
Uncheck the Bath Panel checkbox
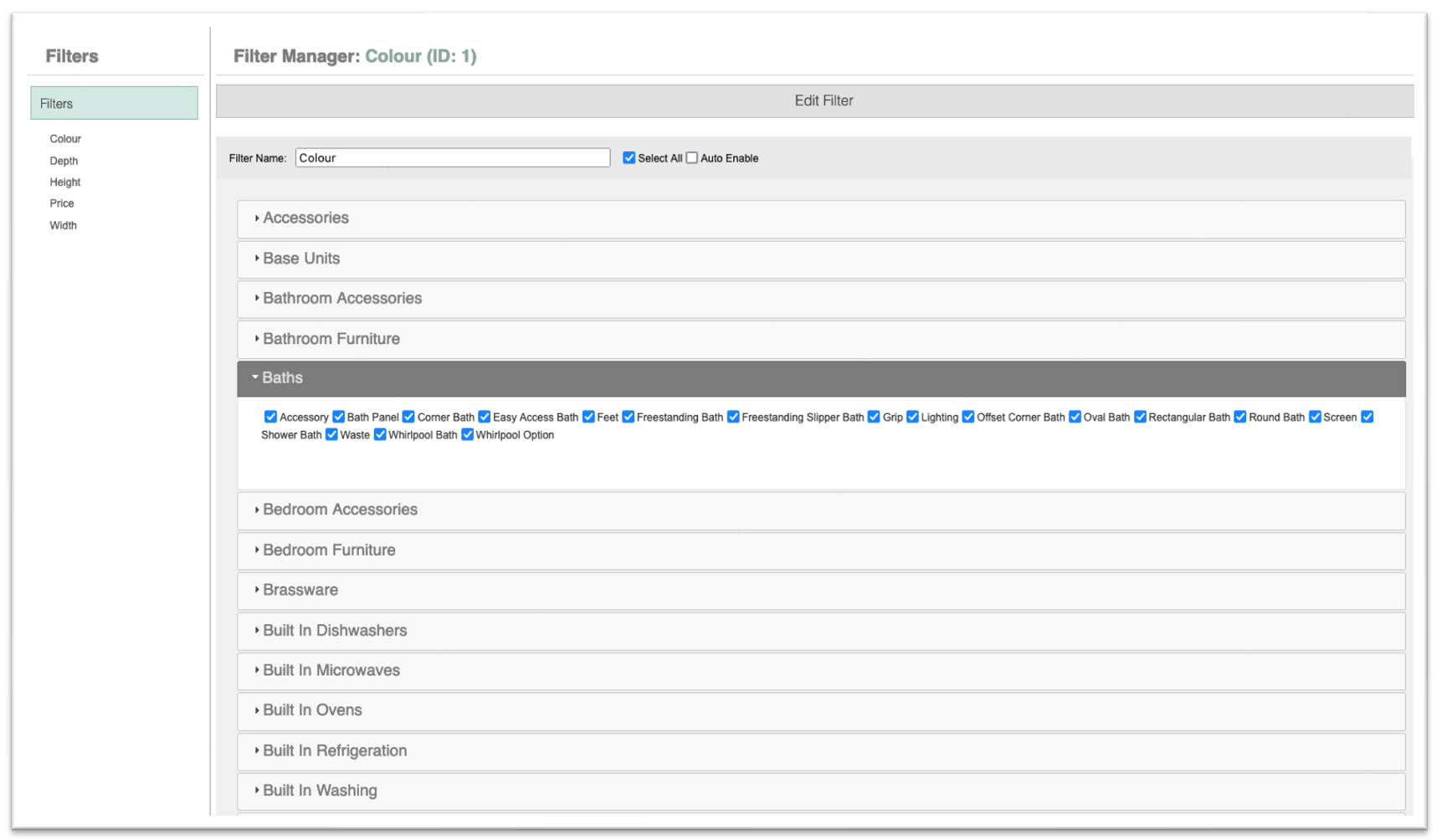(338, 417)
